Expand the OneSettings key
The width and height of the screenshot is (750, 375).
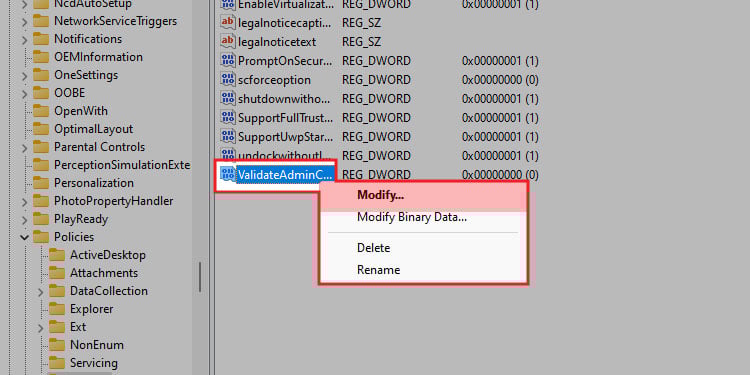[x=24, y=76]
